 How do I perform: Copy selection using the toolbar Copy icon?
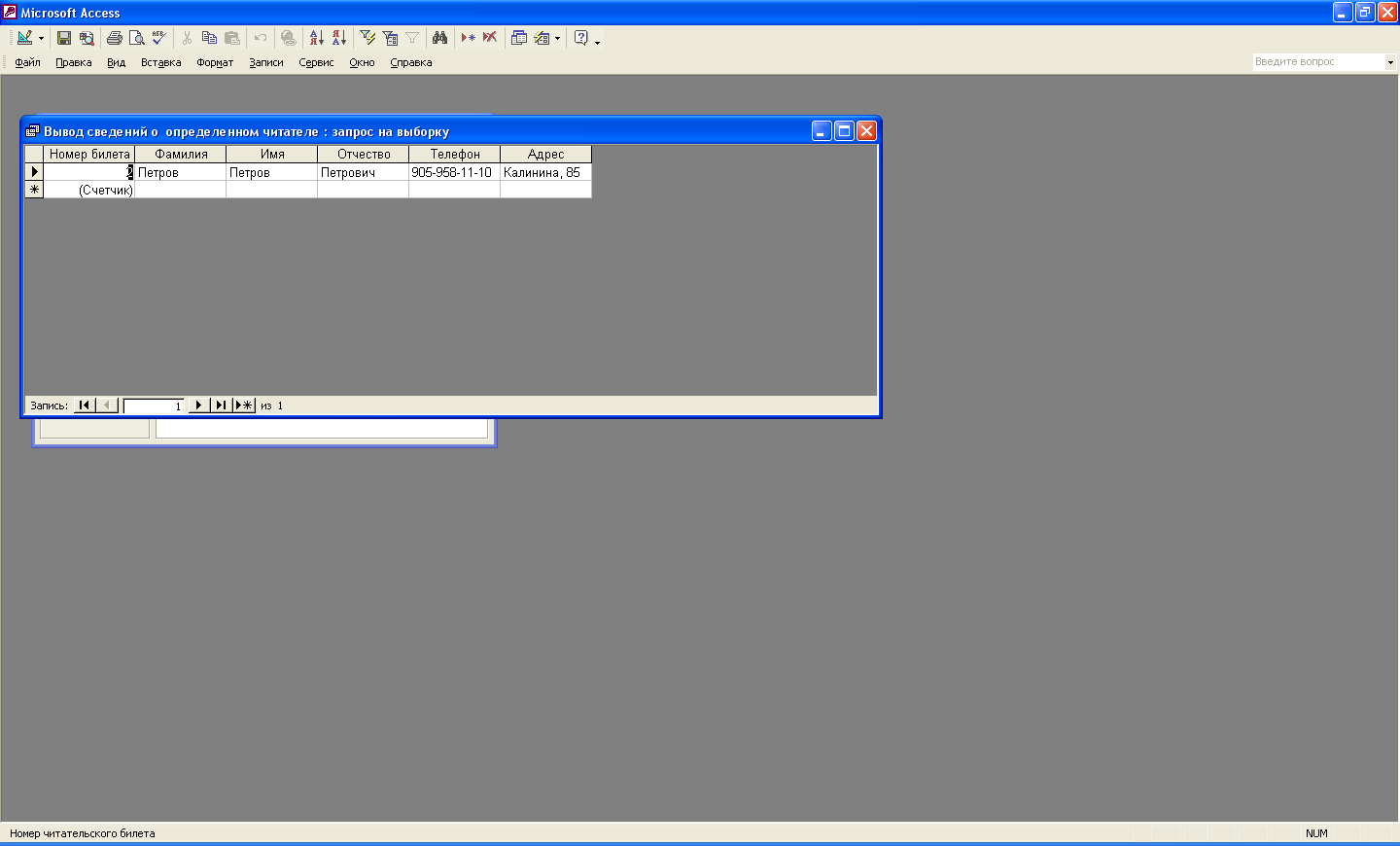[209, 38]
